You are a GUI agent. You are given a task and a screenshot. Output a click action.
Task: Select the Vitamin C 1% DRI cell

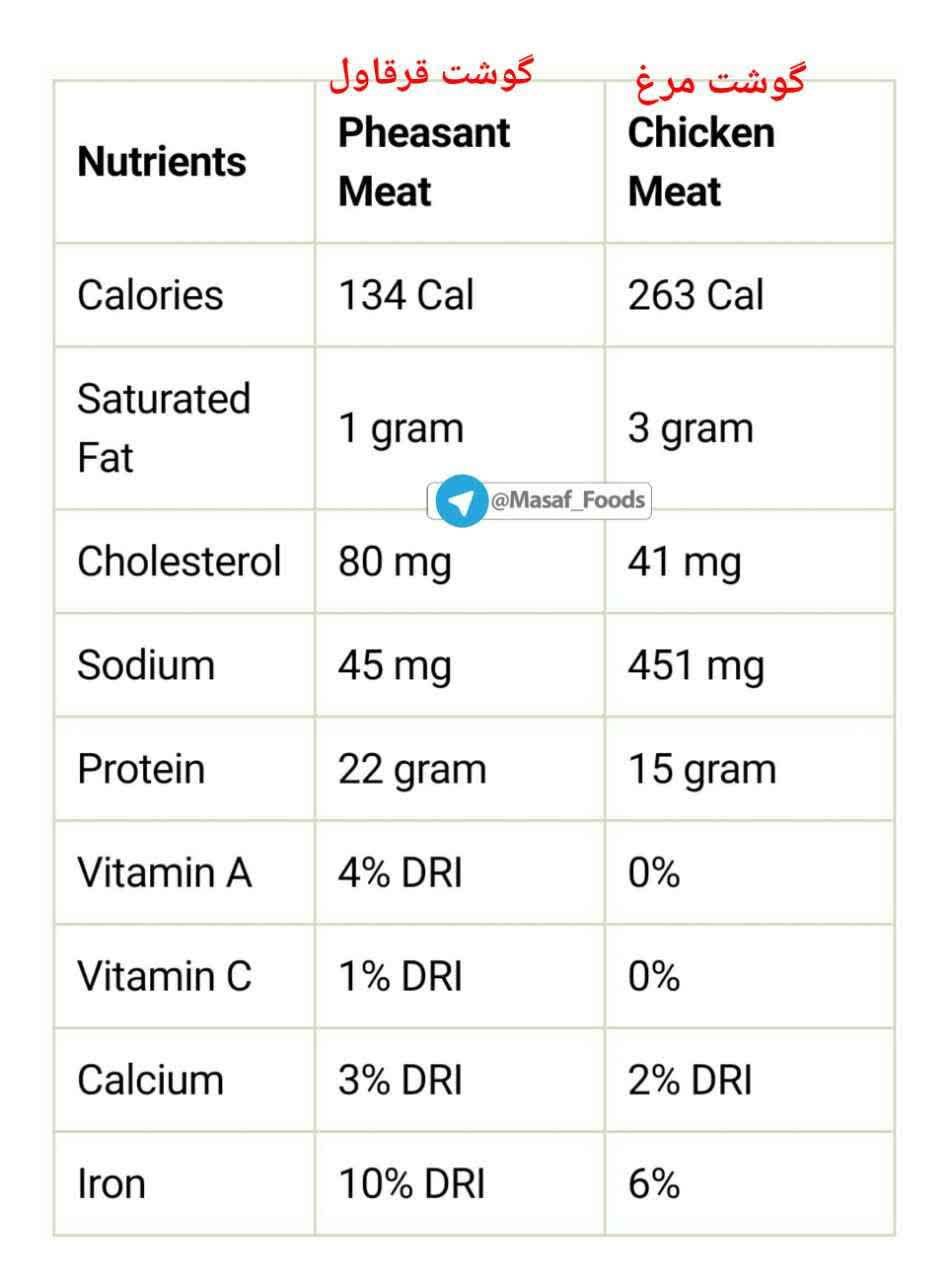tap(400, 977)
